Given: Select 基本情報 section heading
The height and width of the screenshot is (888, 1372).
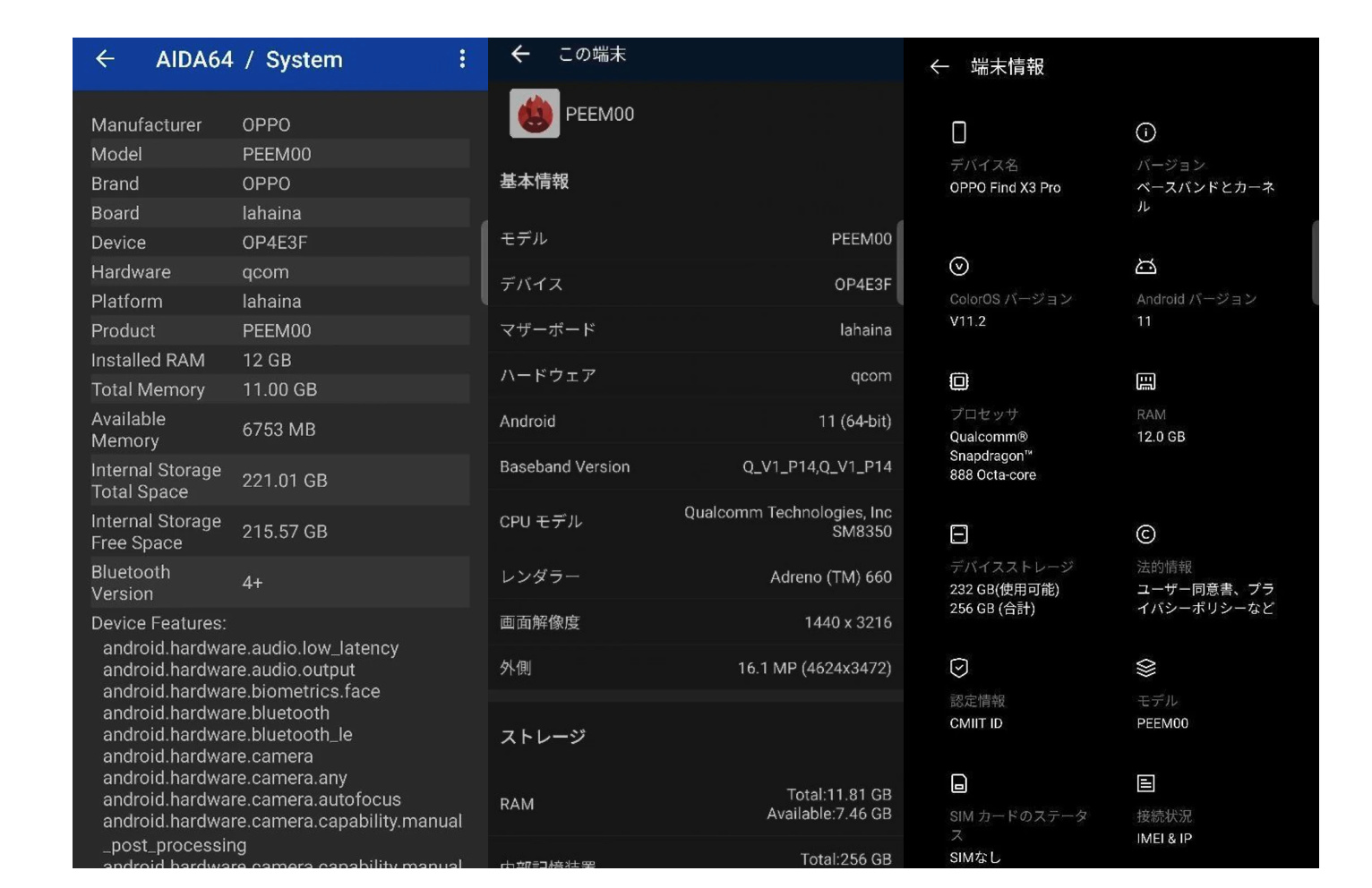Looking at the screenshot, I should [534, 182].
